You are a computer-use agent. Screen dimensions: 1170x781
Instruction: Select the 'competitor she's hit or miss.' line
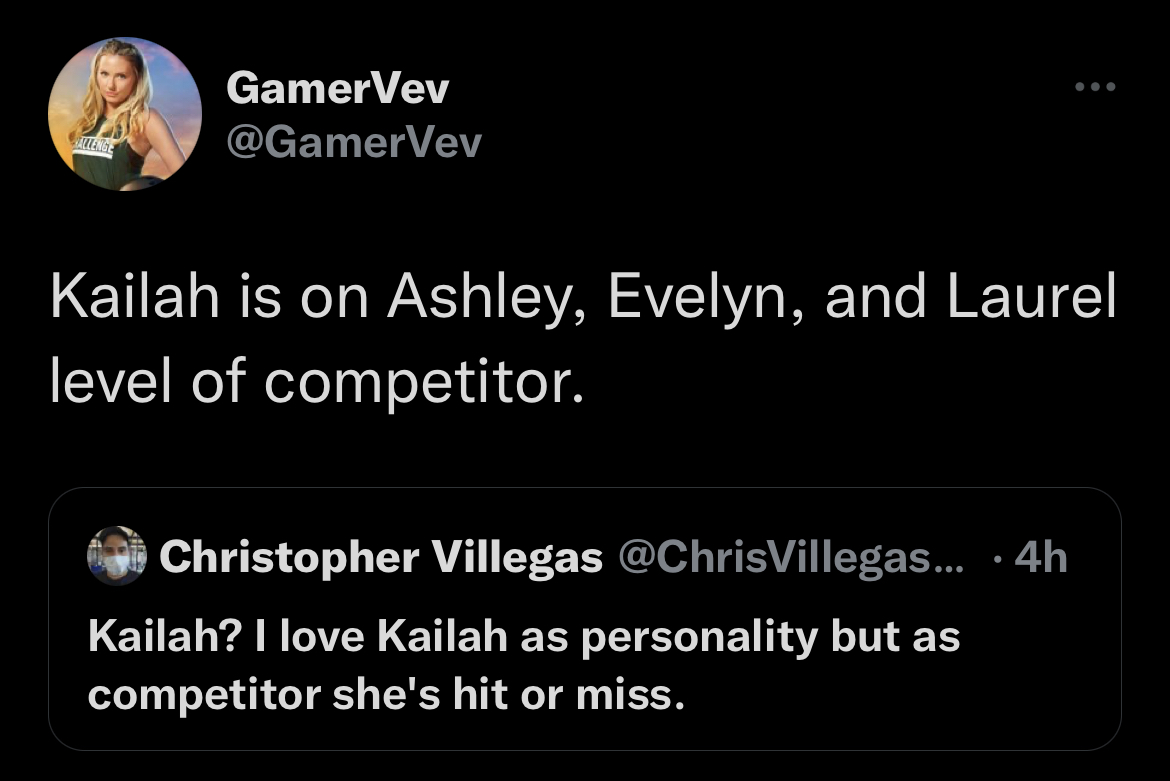(x=387, y=695)
